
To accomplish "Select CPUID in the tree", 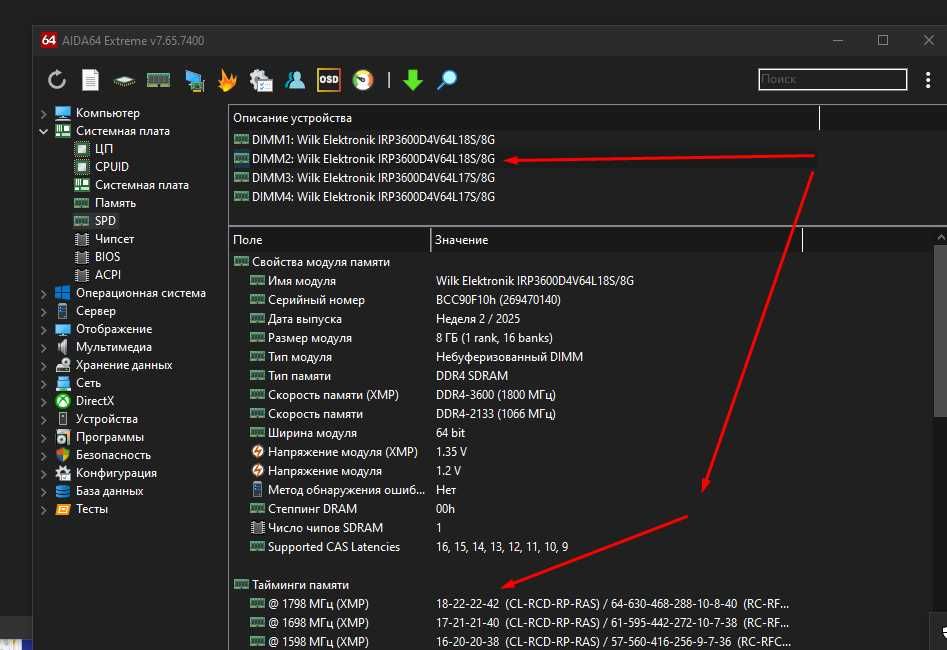I will pyautogui.click(x=112, y=167).
